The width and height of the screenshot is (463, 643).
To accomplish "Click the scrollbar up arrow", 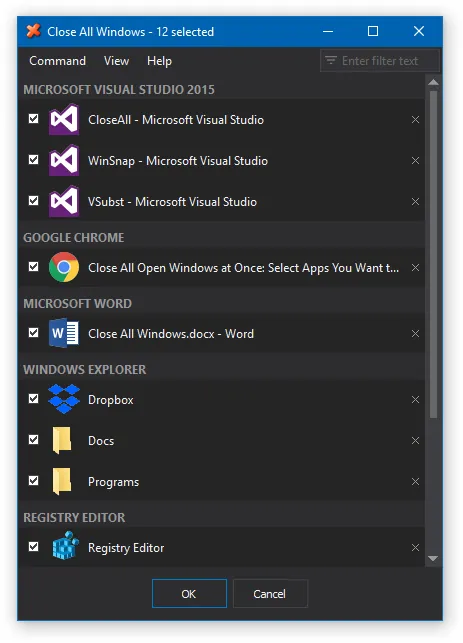I will (433, 82).
